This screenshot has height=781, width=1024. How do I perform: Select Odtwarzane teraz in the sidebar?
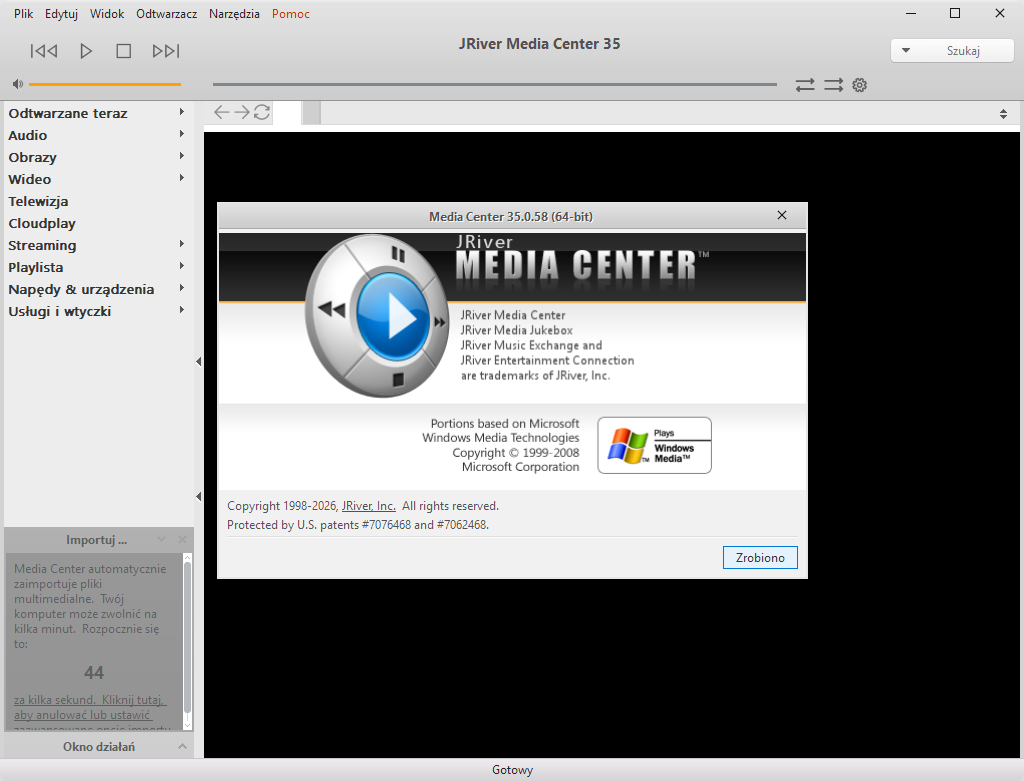click(x=68, y=113)
